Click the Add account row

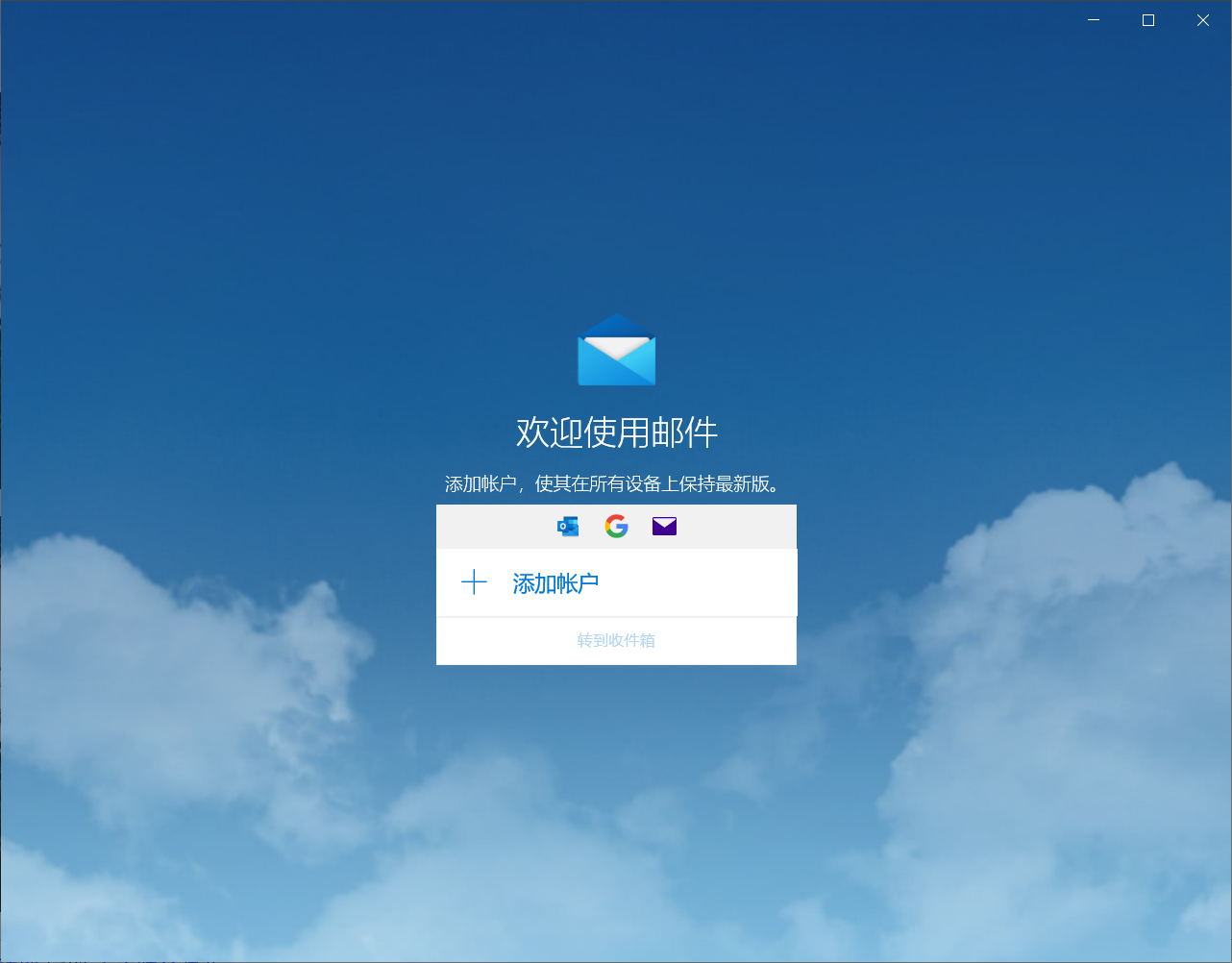[x=616, y=582]
